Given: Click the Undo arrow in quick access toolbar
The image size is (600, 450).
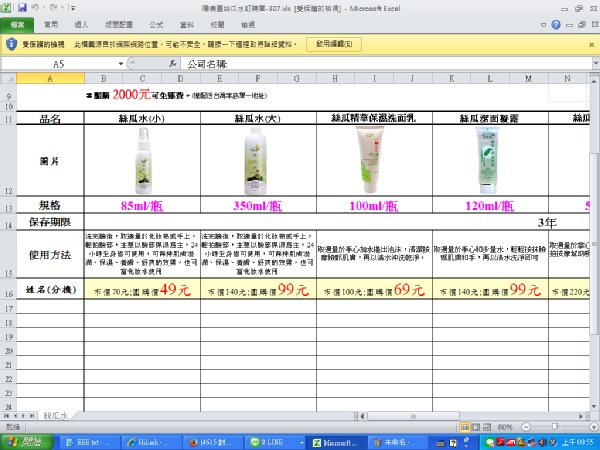Looking at the screenshot, I should [x=35, y=6].
